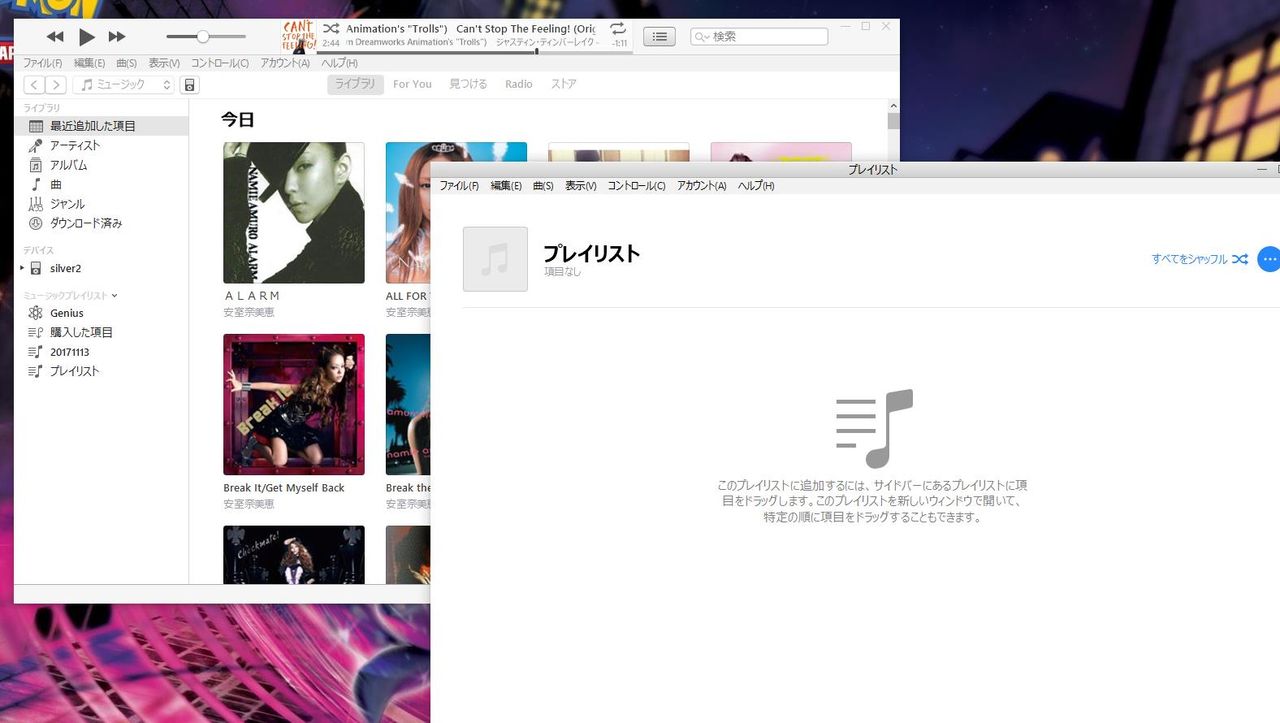Click the play button
Viewport: 1280px width, 723px height.
point(87,37)
